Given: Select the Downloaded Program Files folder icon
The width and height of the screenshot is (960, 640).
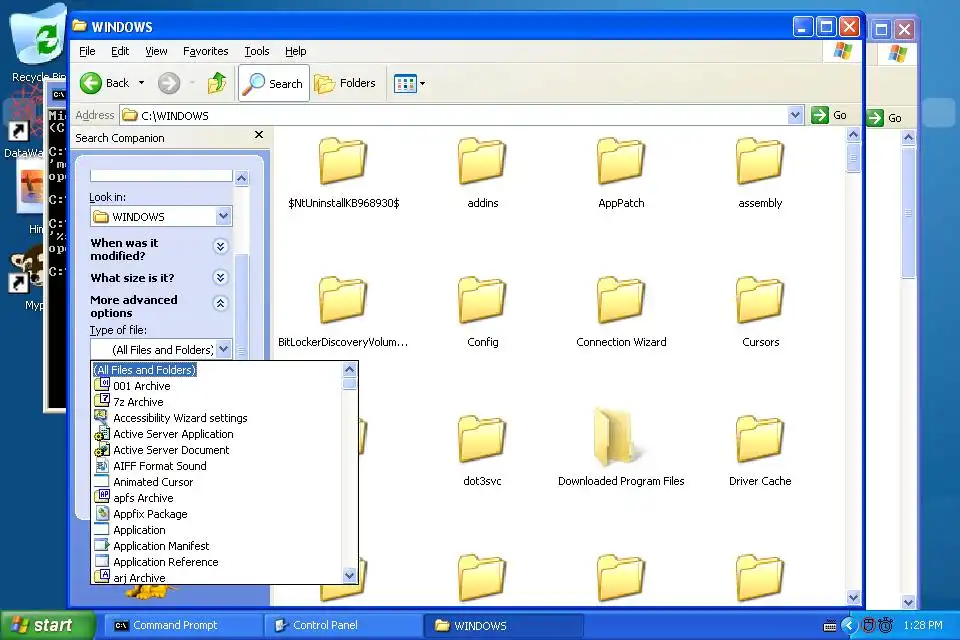Looking at the screenshot, I should pyautogui.click(x=618, y=439).
